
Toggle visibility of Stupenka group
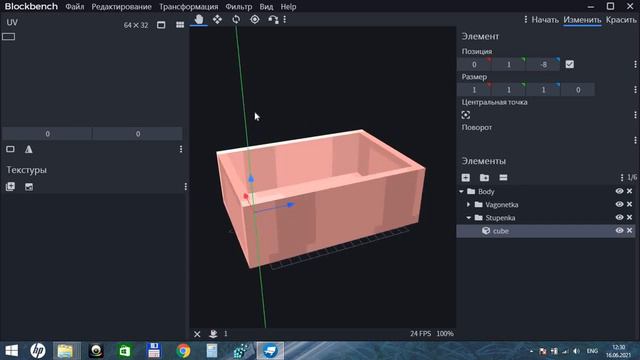pos(619,217)
